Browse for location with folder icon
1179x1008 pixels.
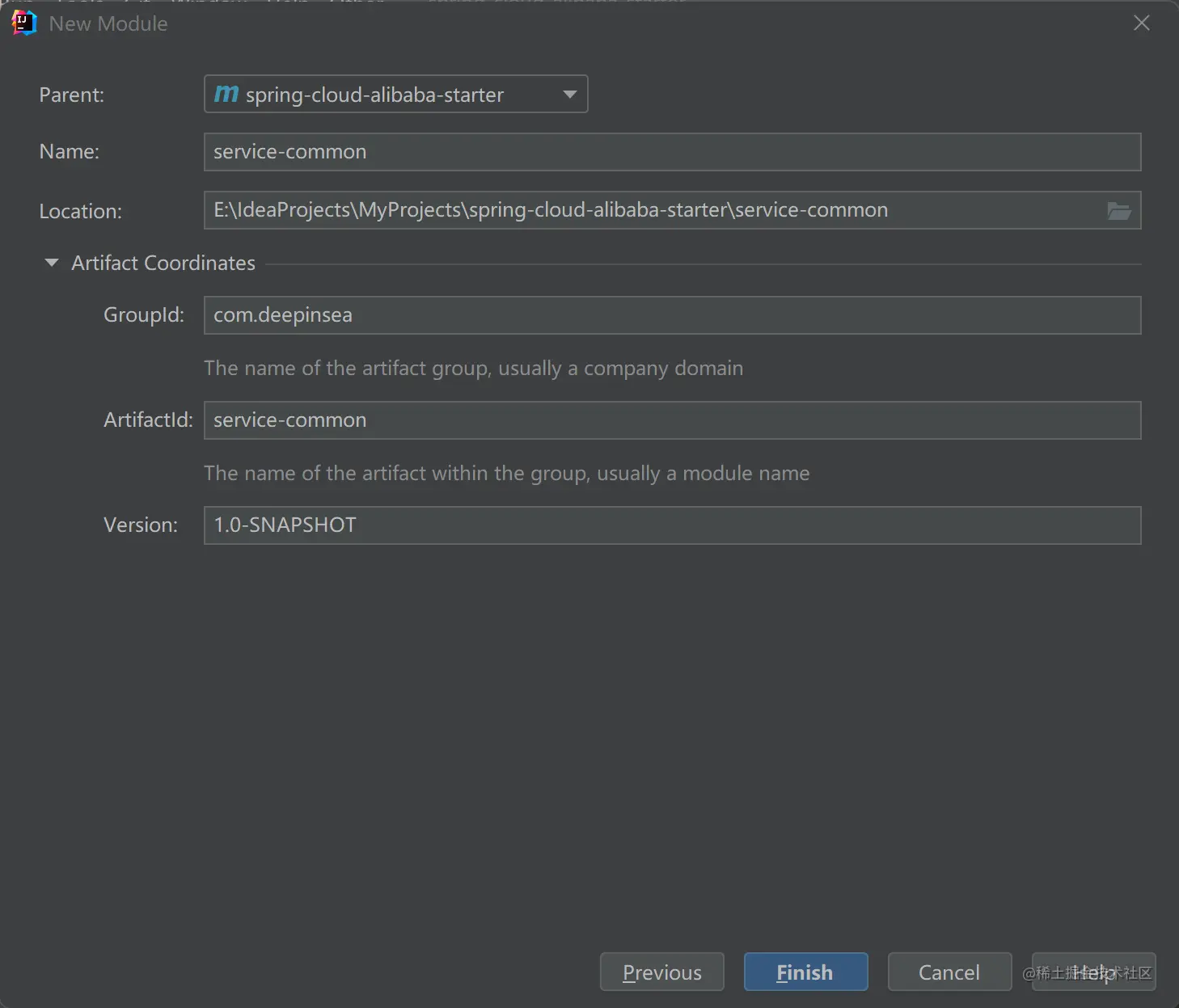(1119, 211)
